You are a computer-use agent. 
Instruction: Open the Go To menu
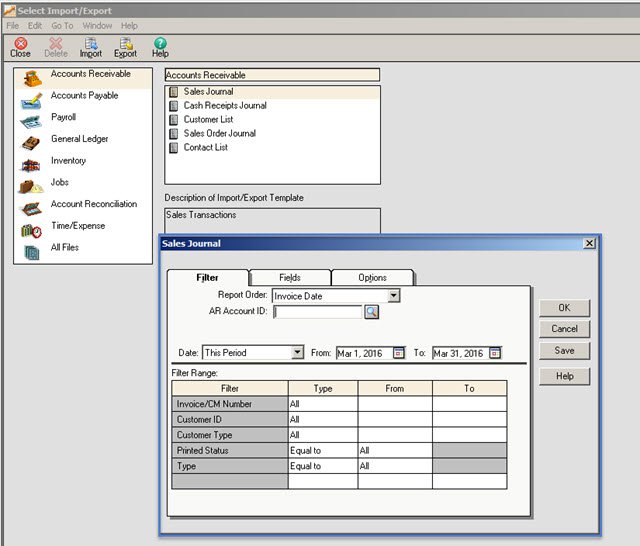[62, 25]
